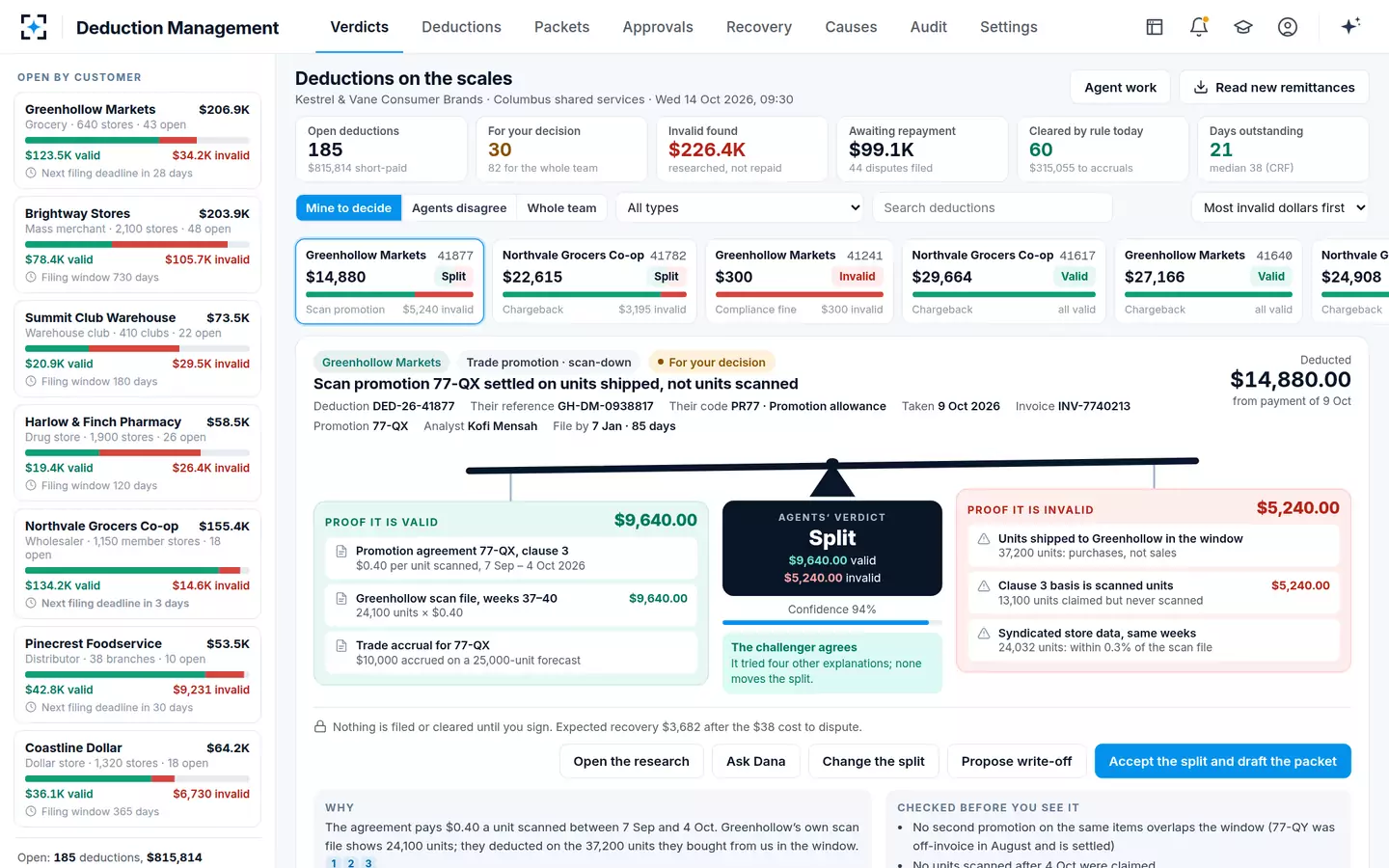Click the graduation cap learning icon

click(x=1243, y=27)
